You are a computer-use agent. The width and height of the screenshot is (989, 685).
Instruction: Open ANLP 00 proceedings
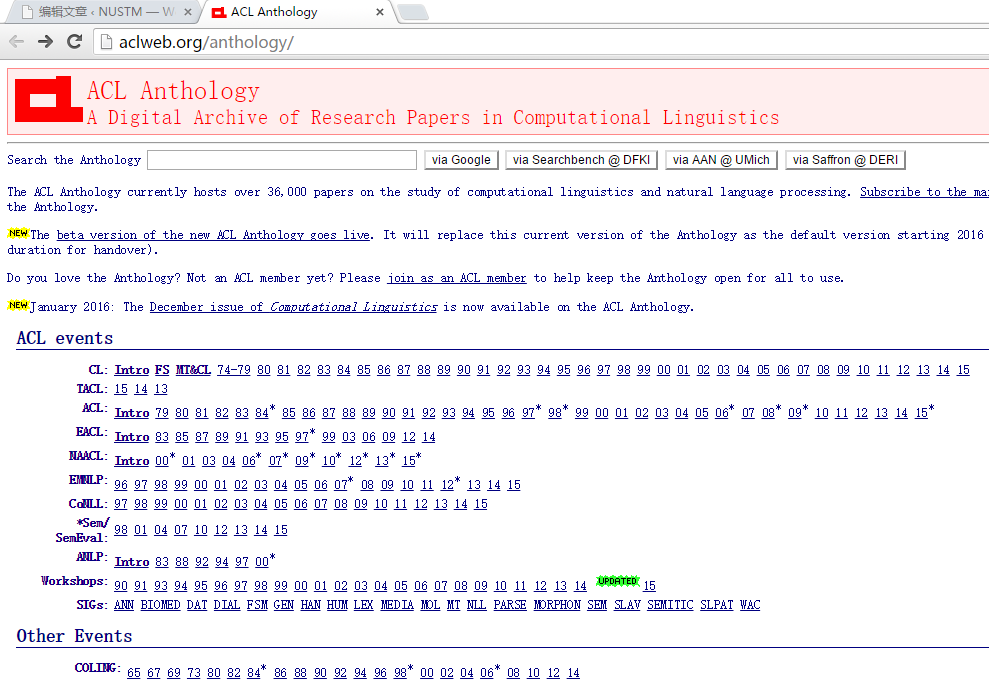(262, 561)
